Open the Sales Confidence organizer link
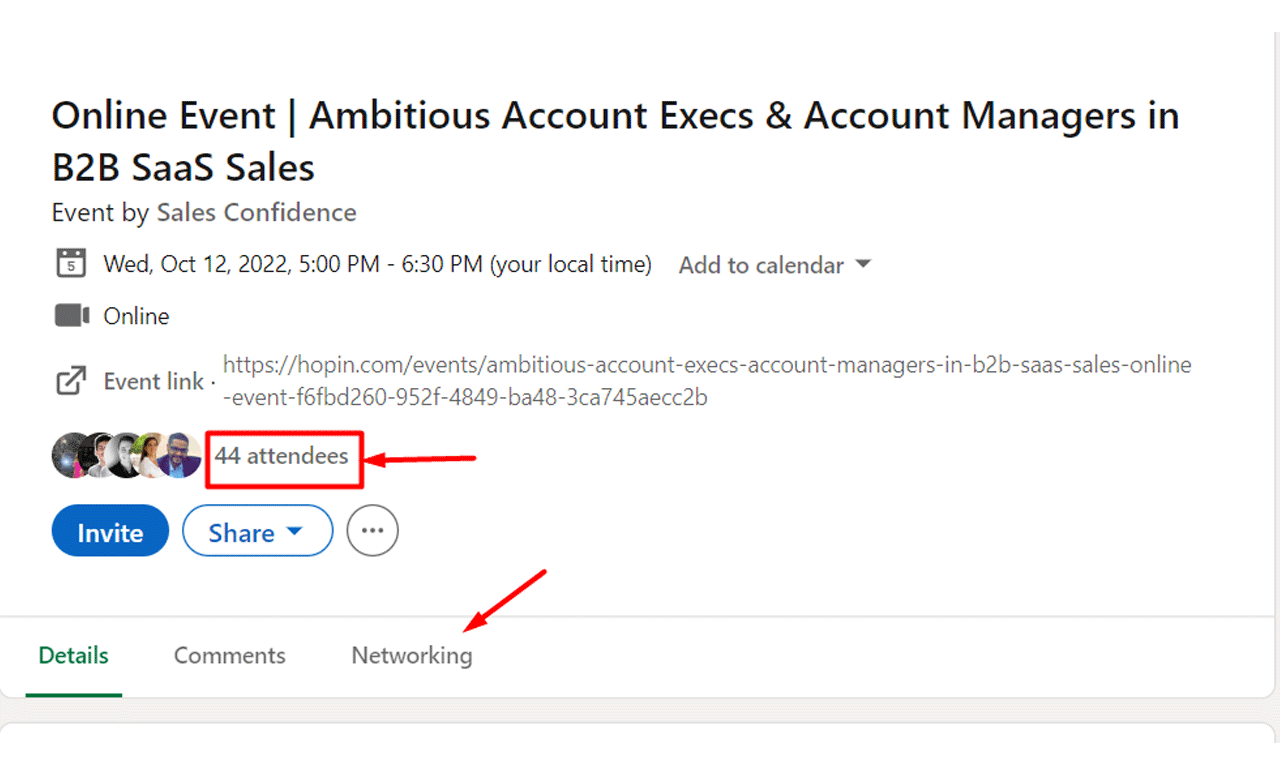The height and width of the screenshot is (775, 1280). [256, 213]
